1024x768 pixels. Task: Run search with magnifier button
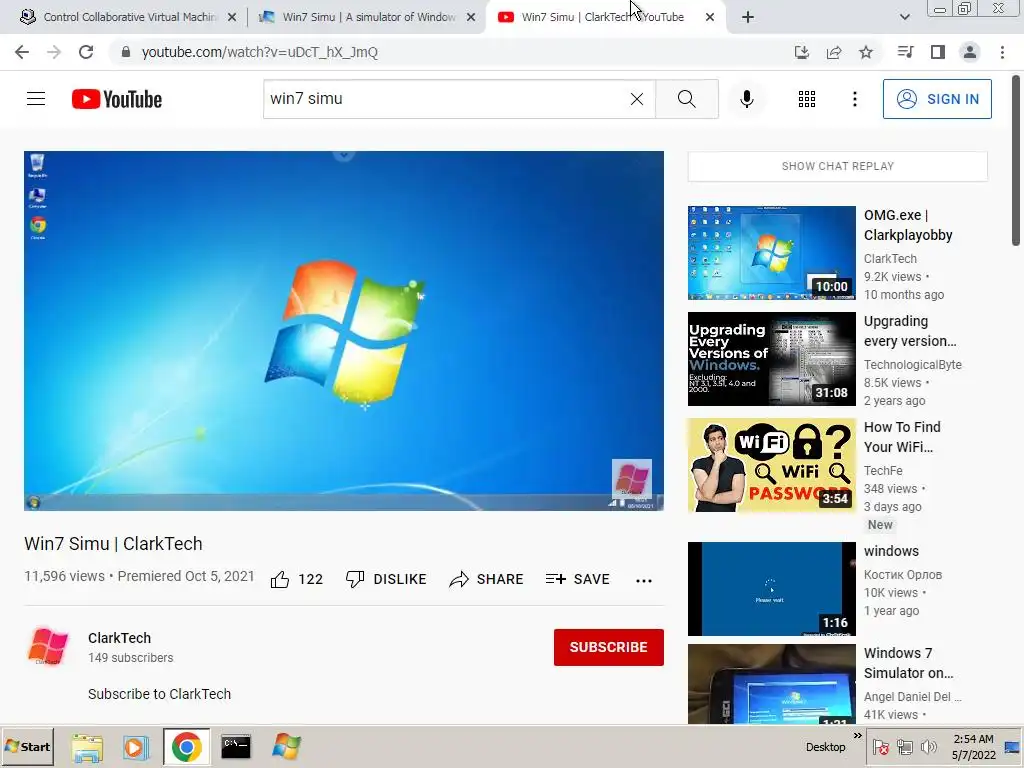pos(686,99)
